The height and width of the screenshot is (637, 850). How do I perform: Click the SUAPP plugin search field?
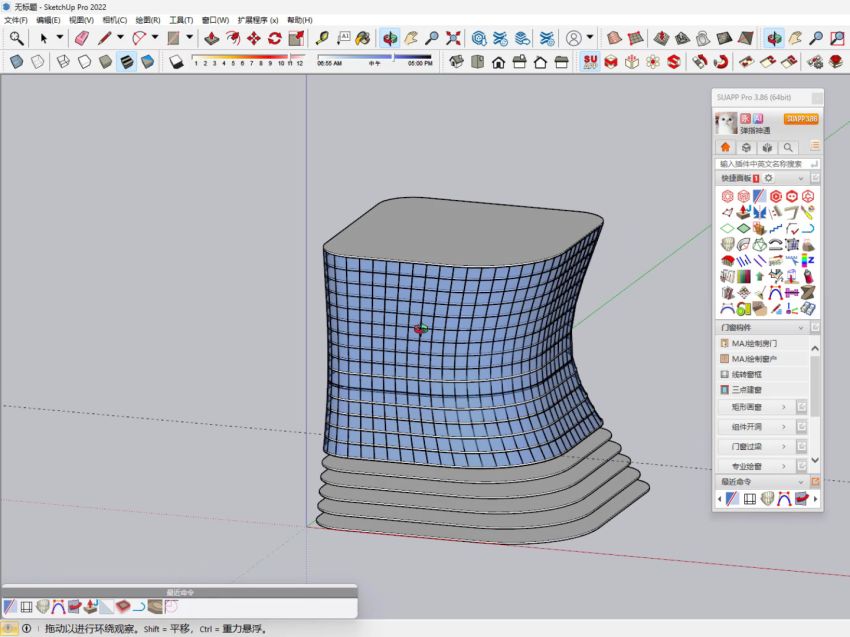[x=767, y=164]
